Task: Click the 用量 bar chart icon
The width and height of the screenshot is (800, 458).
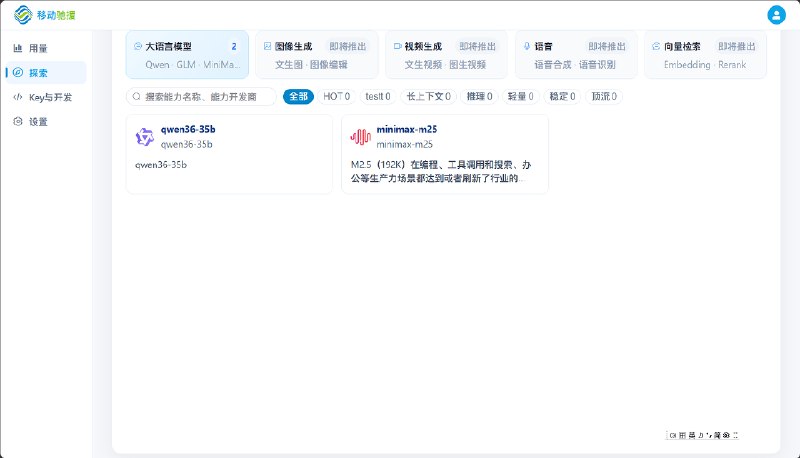Action: (18, 48)
